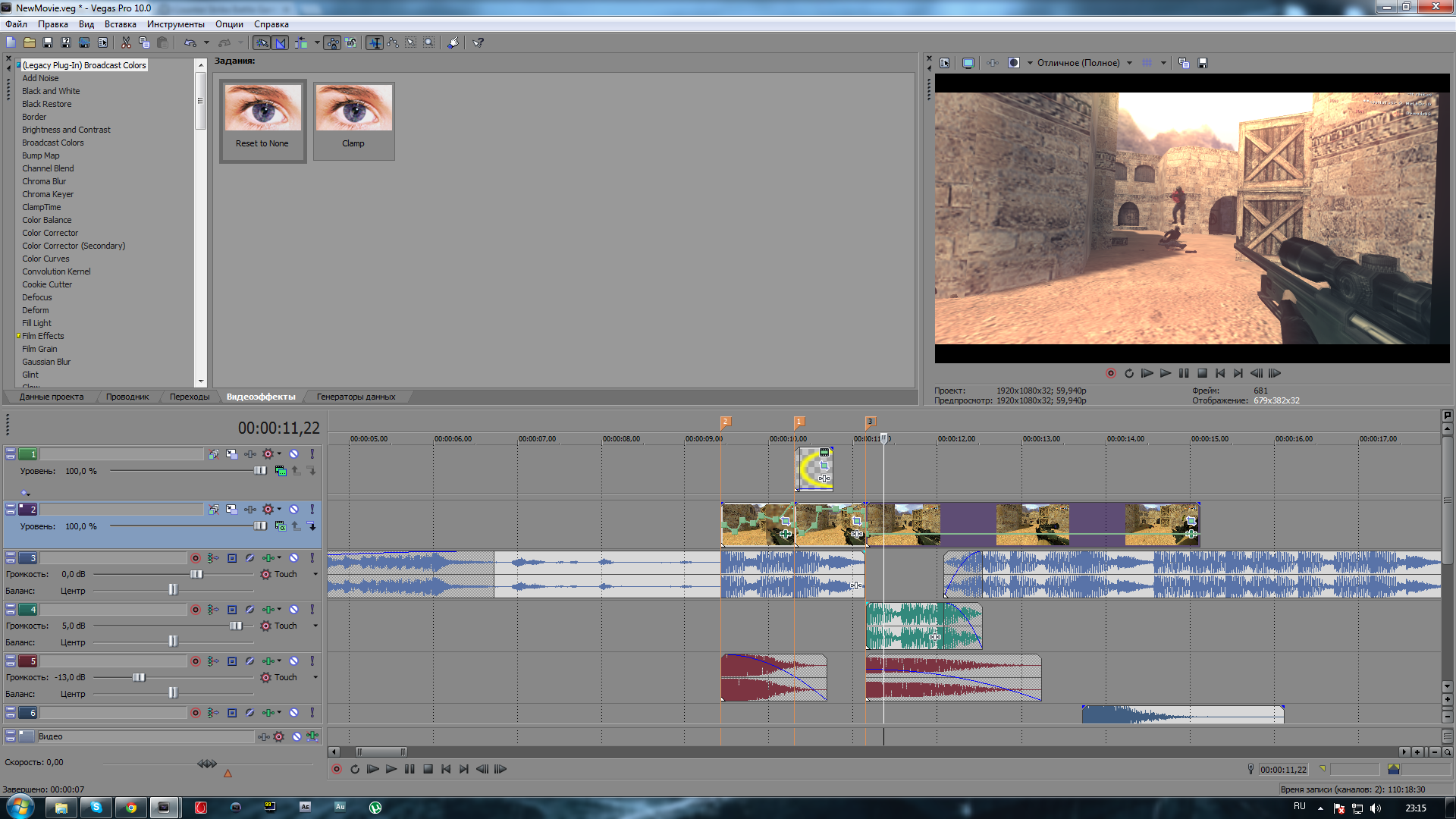This screenshot has height=819, width=1456.
Task: Open the Инструменты menu
Action: click(176, 24)
